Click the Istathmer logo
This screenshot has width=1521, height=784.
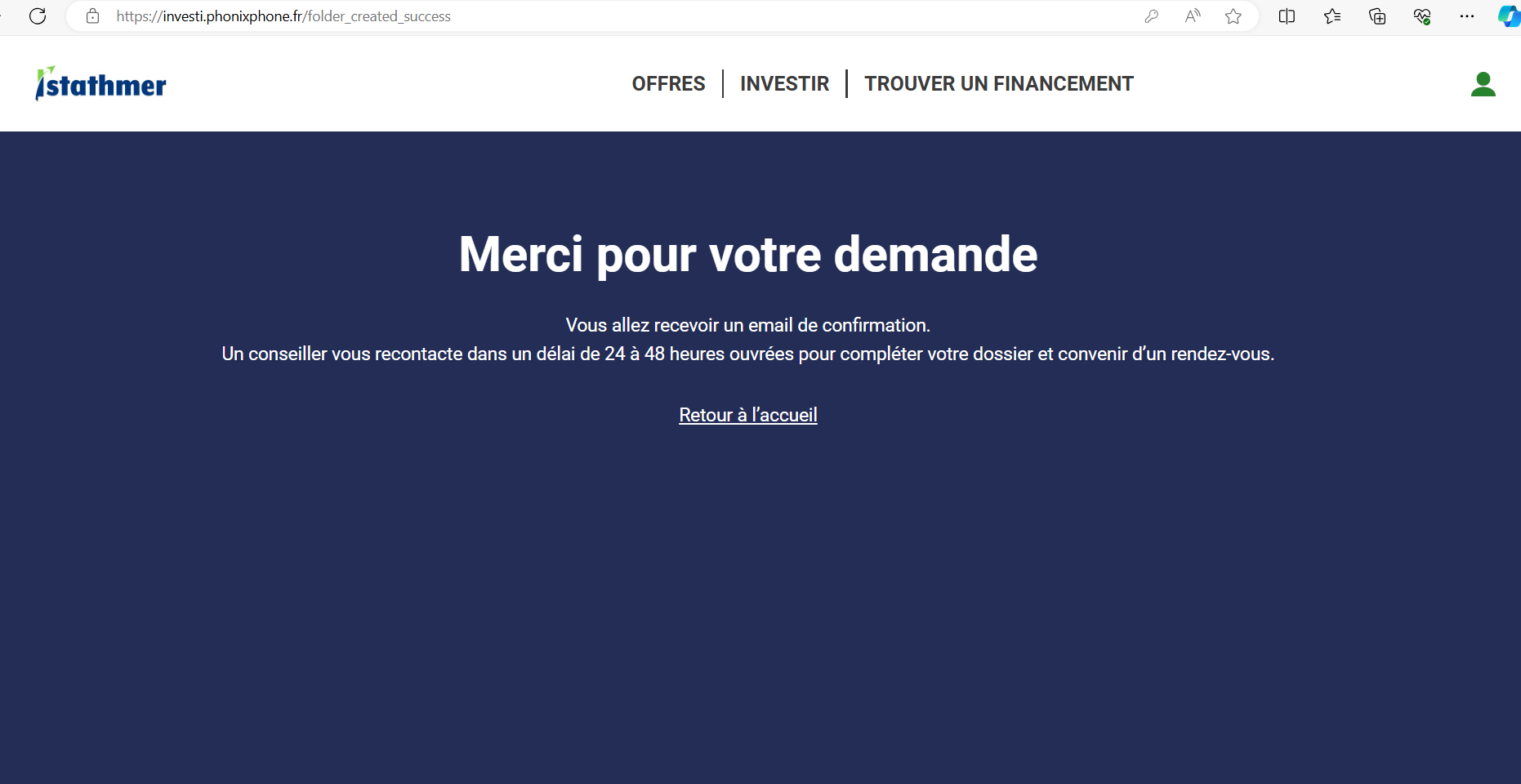click(x=101, y=84)
